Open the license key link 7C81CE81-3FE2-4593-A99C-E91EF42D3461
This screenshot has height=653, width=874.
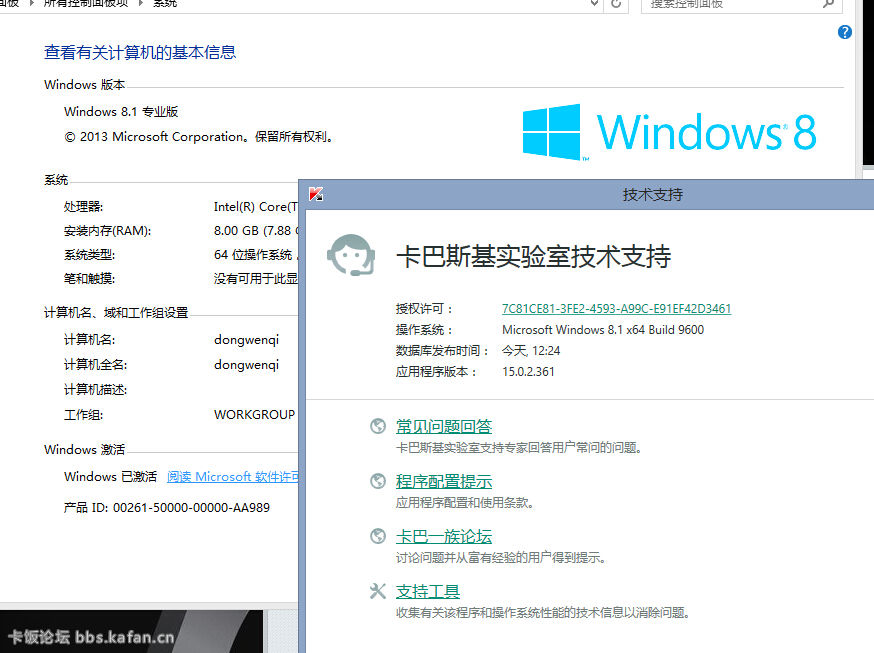point(616,309)
